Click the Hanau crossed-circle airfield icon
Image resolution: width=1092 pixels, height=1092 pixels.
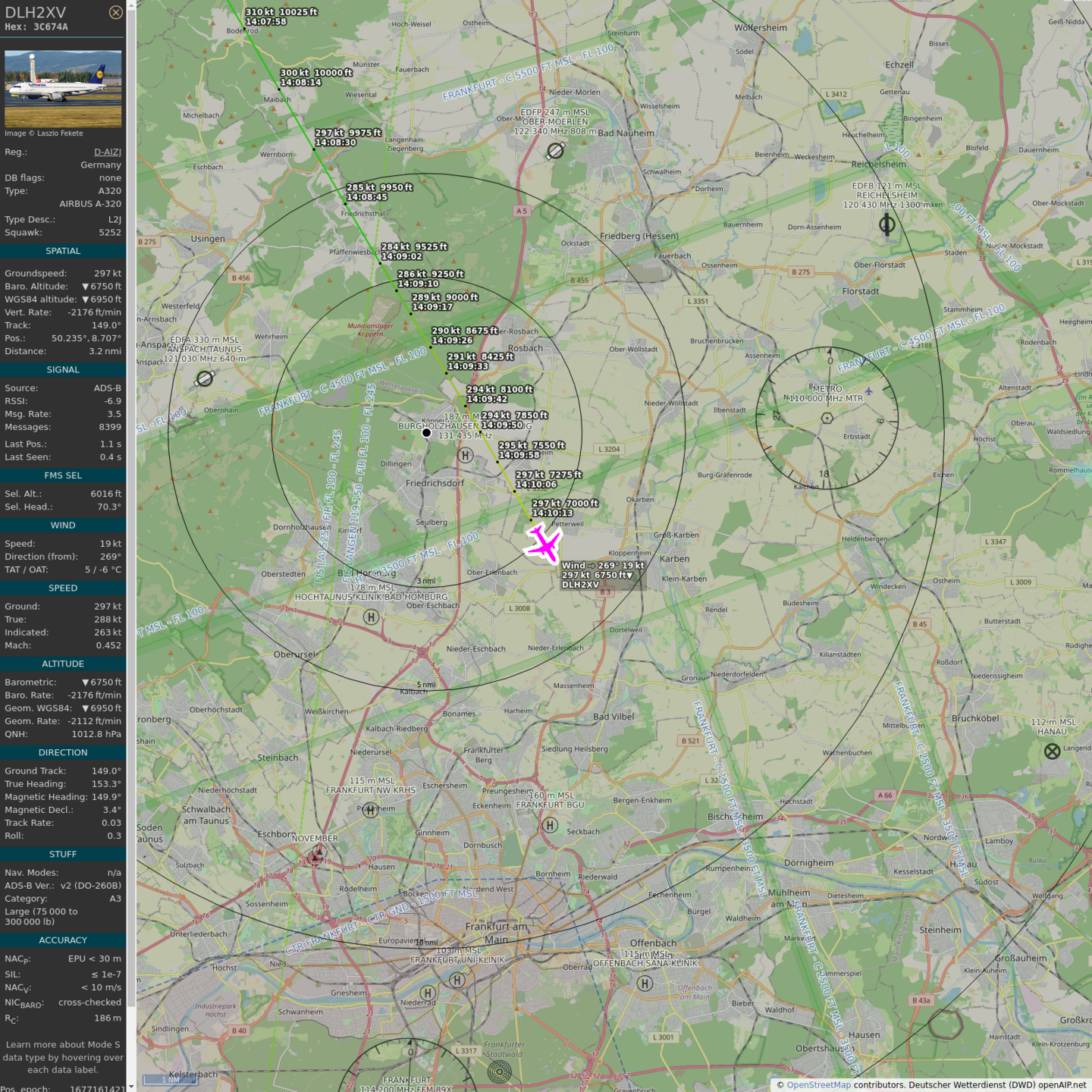tap(1052, 752)
